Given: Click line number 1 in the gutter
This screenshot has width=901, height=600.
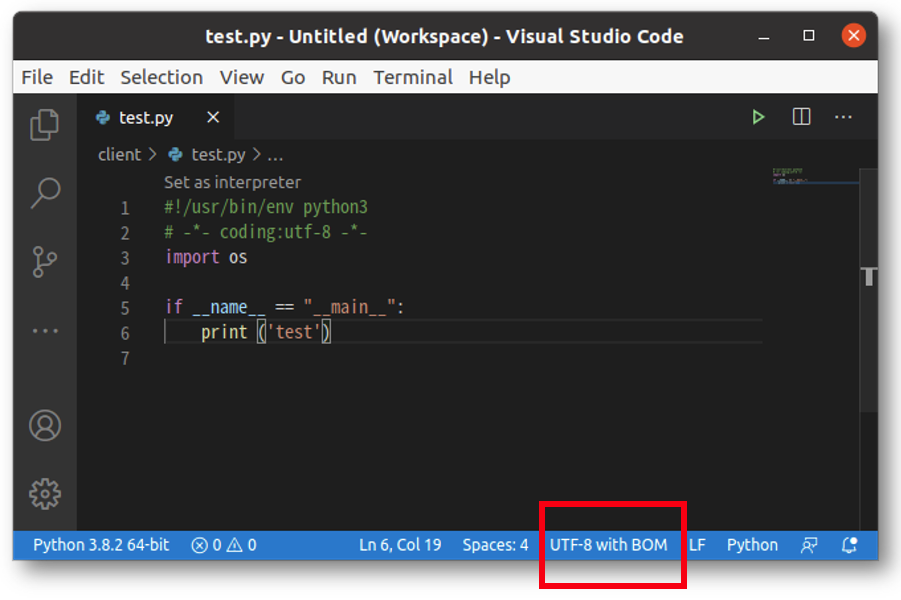Looking at the screenshot, I should tap(125, 207).
